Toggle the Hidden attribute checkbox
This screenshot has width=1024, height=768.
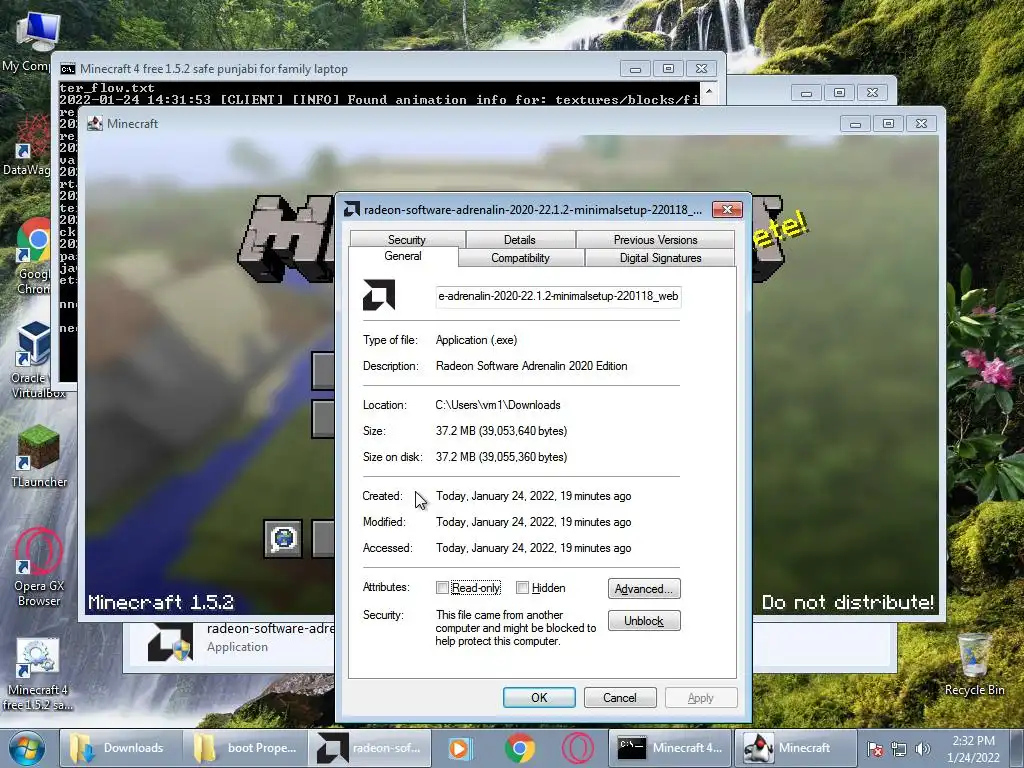click(522, 588)
